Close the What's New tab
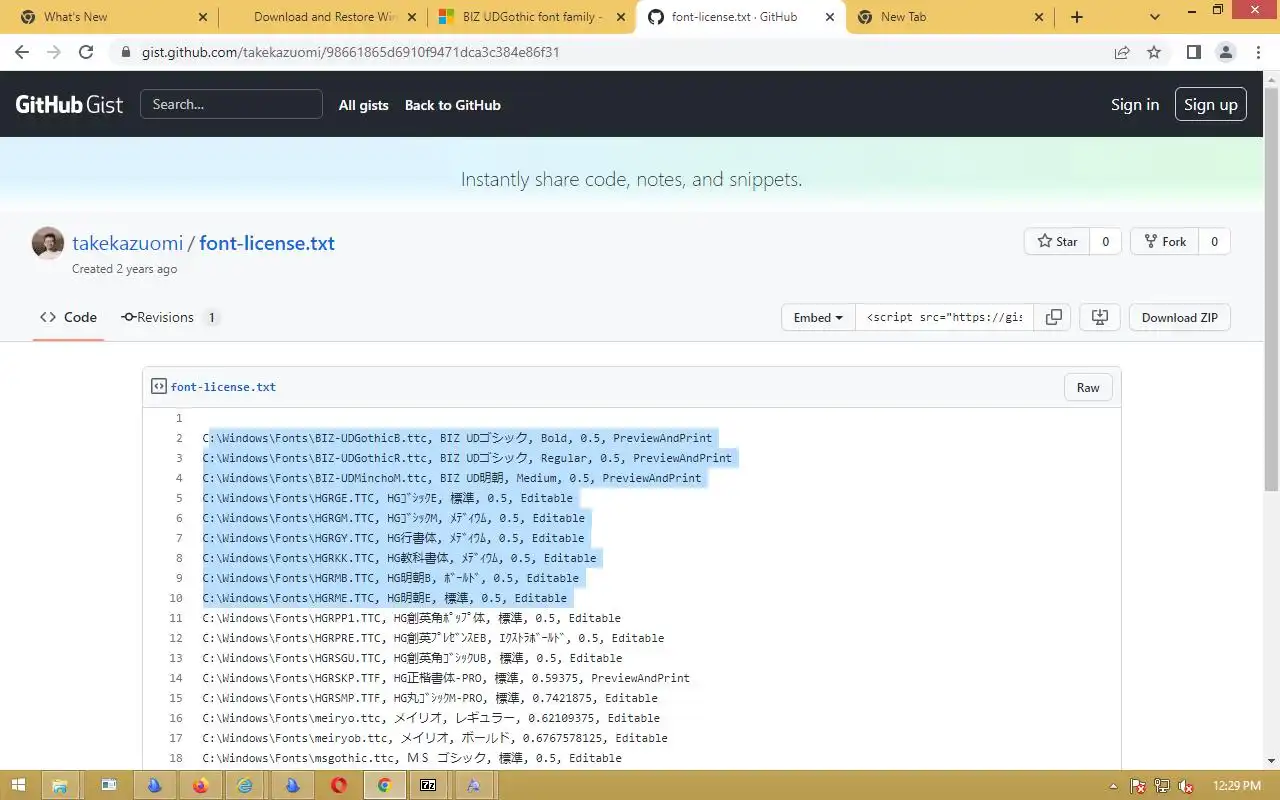Viewport: 1280px width, 800px height. (x=203, y=17)
